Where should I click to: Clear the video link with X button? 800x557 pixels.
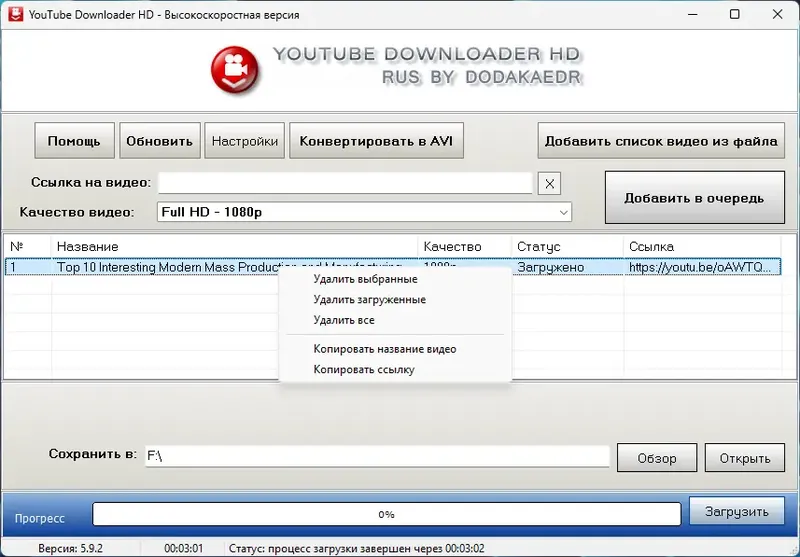pos(549,184)
